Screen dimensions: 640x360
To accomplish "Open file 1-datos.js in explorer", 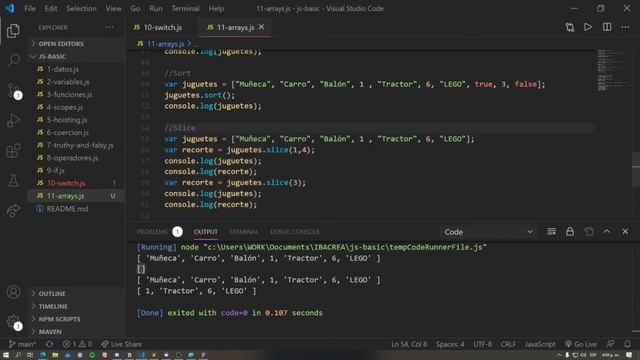I will tap(76, 69).
